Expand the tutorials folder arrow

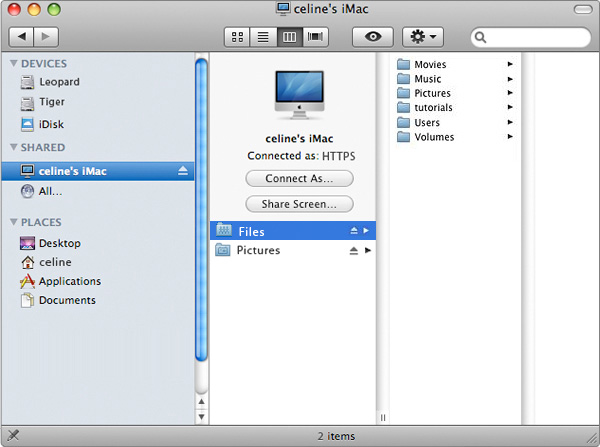pos(510,107)
